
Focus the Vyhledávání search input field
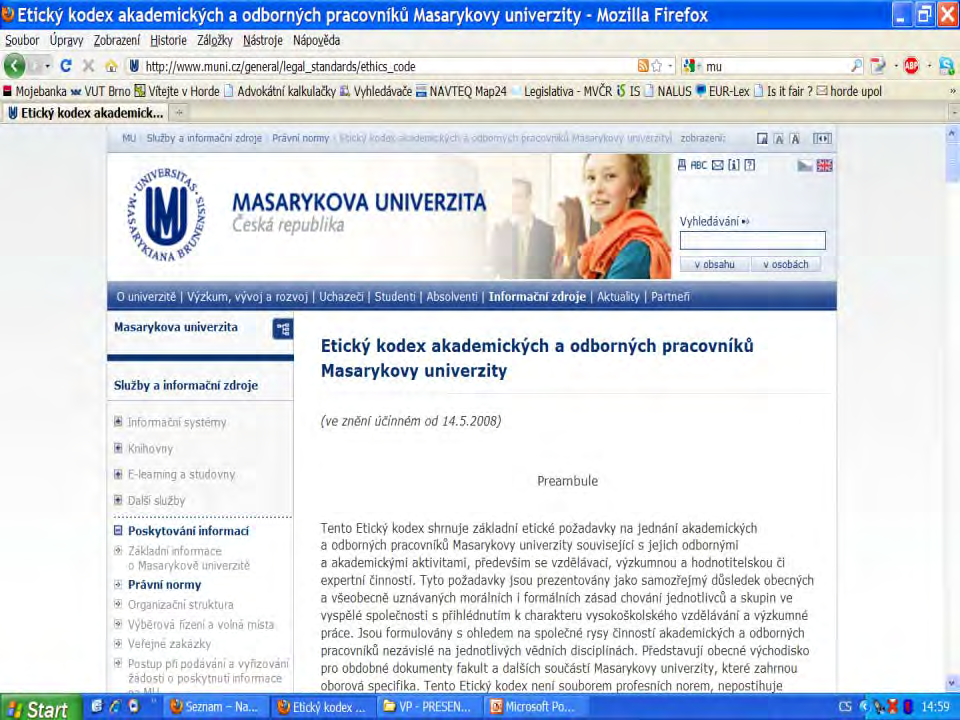(752, 240)
